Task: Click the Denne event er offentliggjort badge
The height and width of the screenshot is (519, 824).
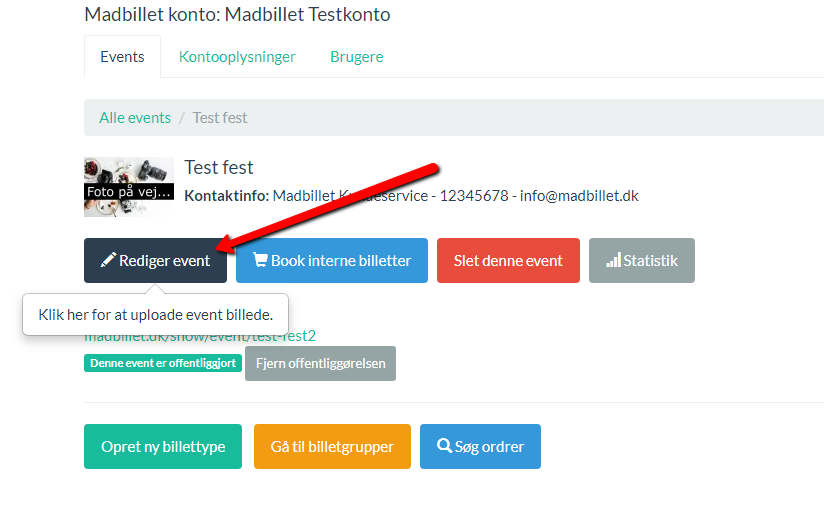Action: (x=163, y=363)
